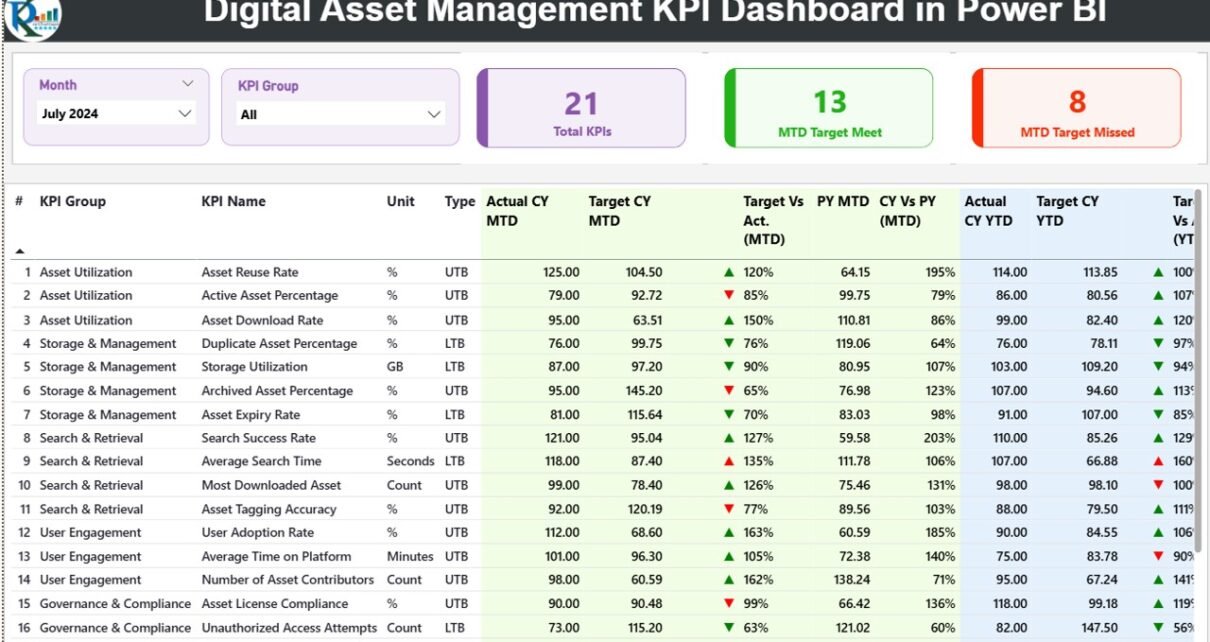1210x642 pixels.
Task: Sort table by KPI Name column header
Action: pos(233,202)
